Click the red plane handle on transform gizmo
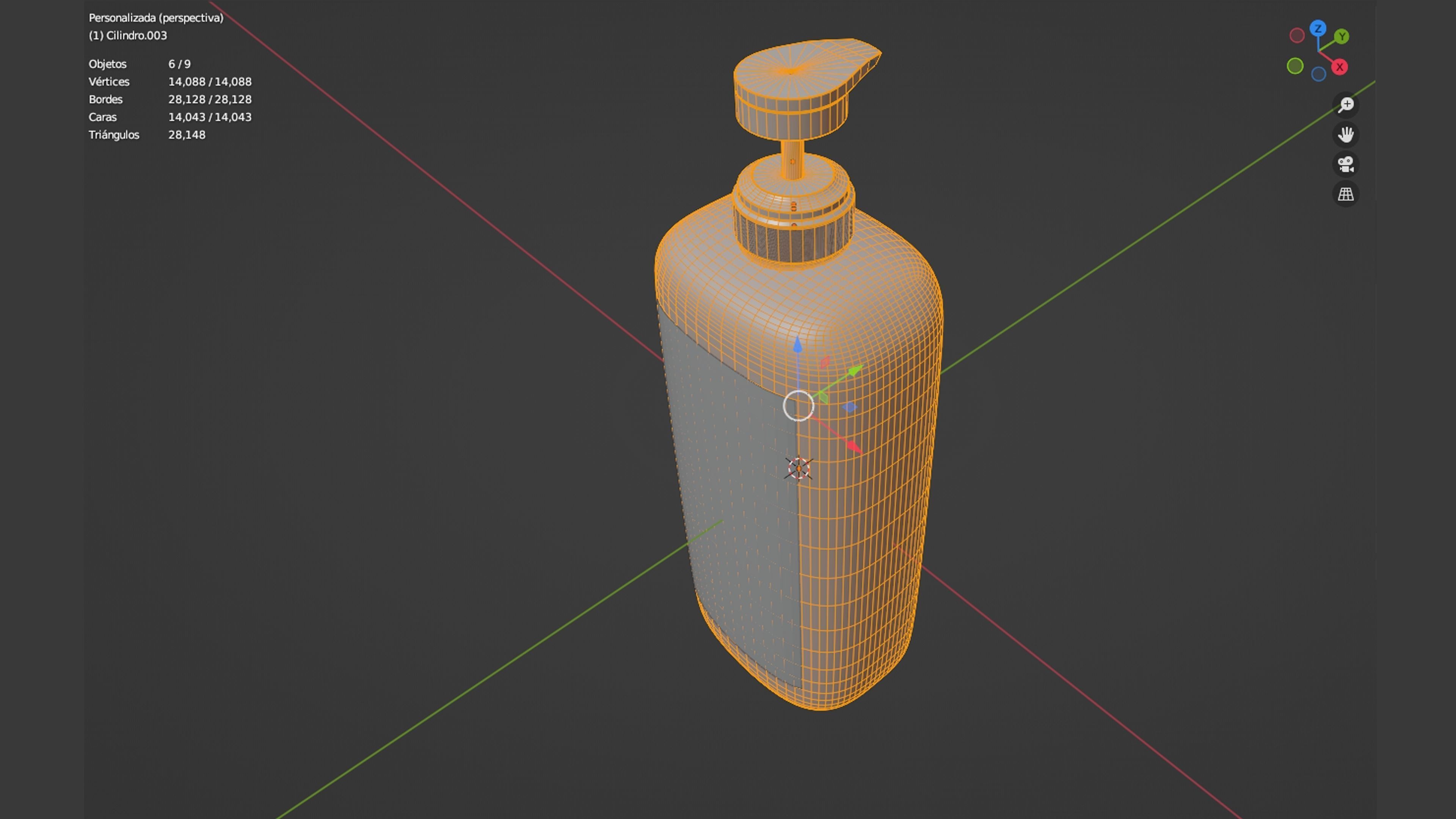This screenshot has width=1456, height=819. click(x=825, y=362)
